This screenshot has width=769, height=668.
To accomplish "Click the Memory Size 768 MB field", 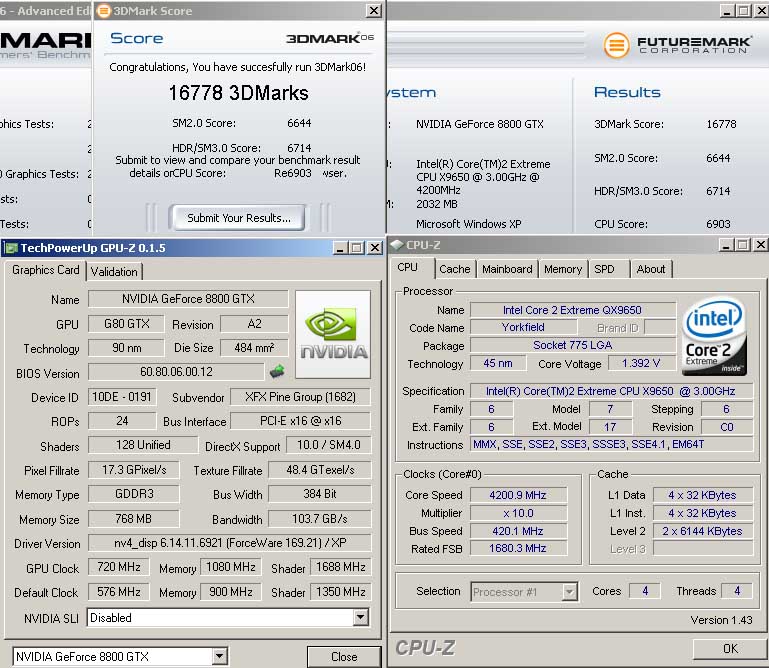I will [133, 518].
